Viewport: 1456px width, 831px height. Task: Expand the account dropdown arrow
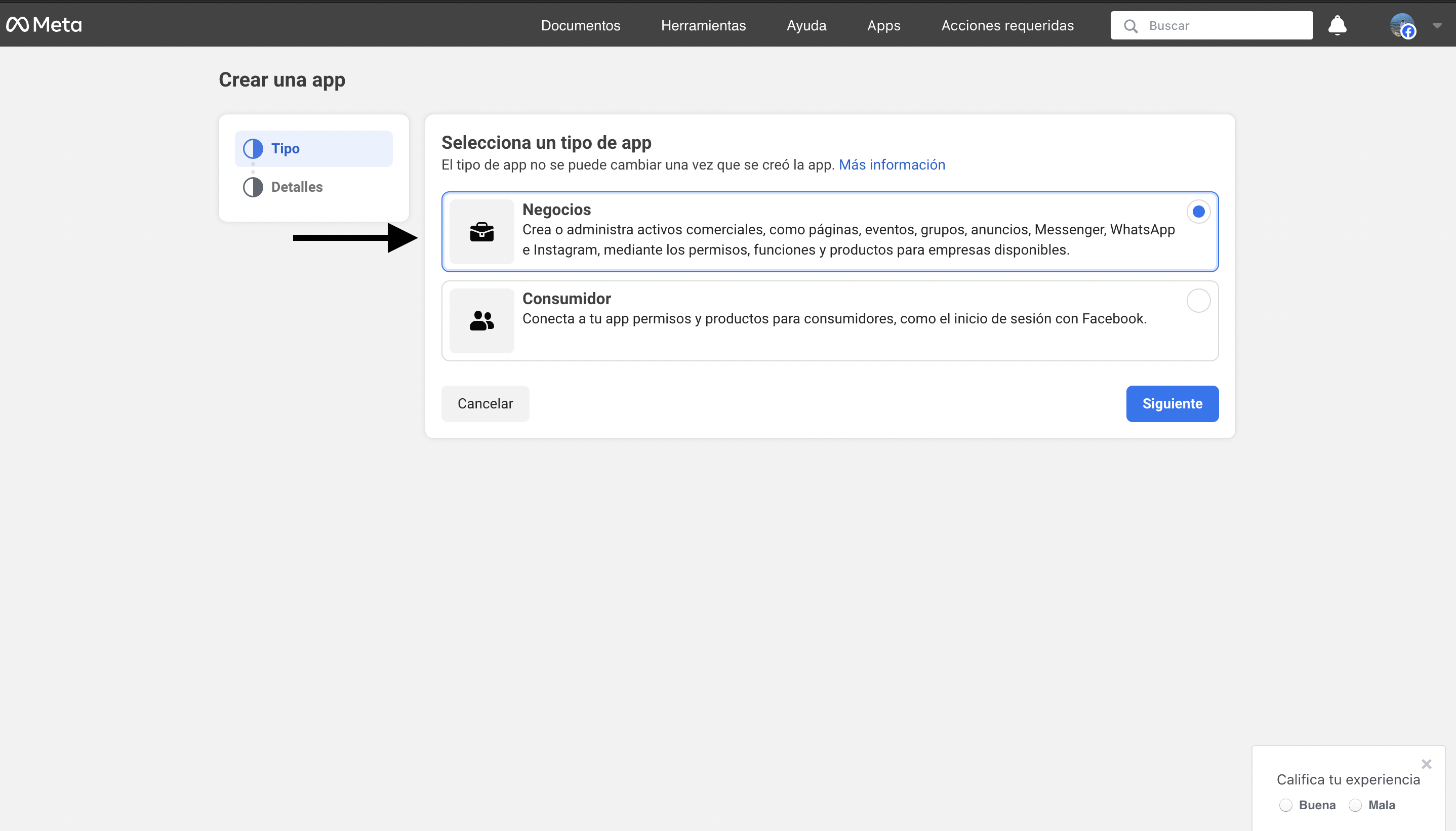click(x=1437, y=25)
